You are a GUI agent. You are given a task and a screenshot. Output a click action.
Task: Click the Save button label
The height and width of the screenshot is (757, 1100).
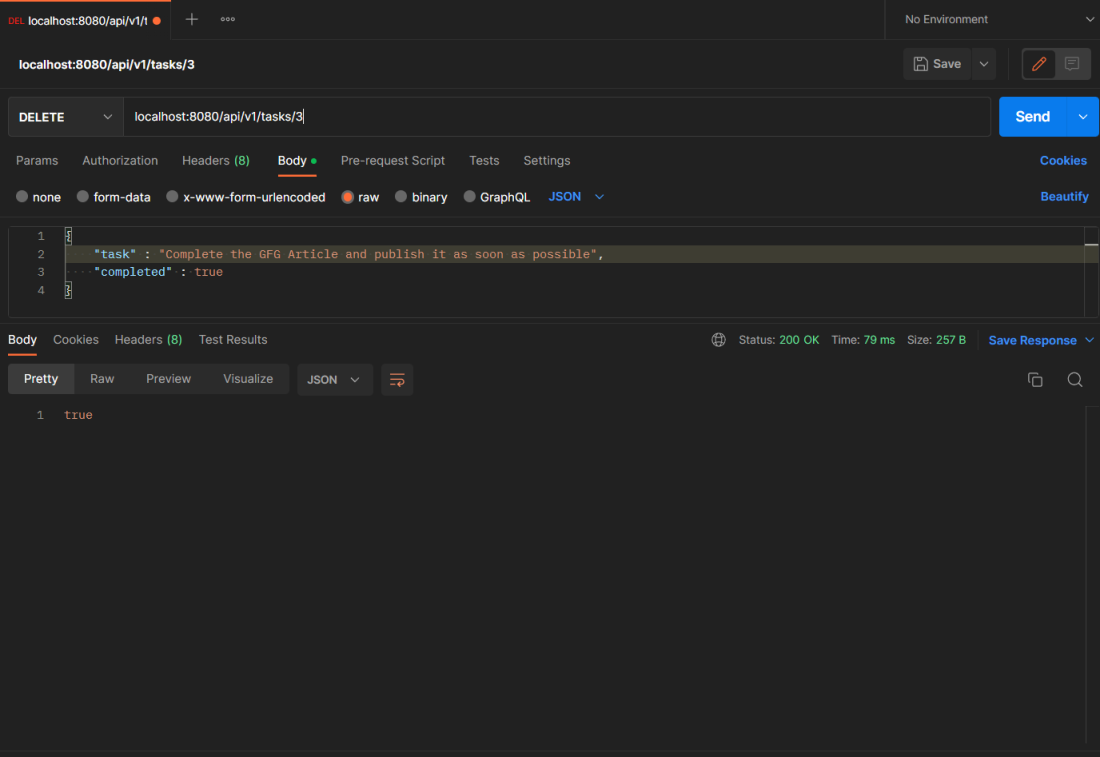click(946, 64)
